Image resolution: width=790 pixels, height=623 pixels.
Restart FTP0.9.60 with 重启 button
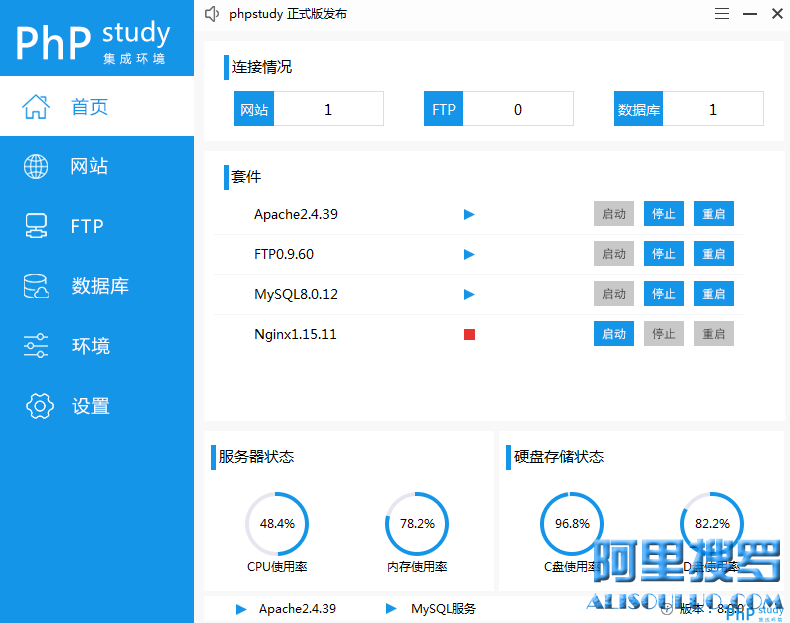pyautogui.click(x=713, y=253)
